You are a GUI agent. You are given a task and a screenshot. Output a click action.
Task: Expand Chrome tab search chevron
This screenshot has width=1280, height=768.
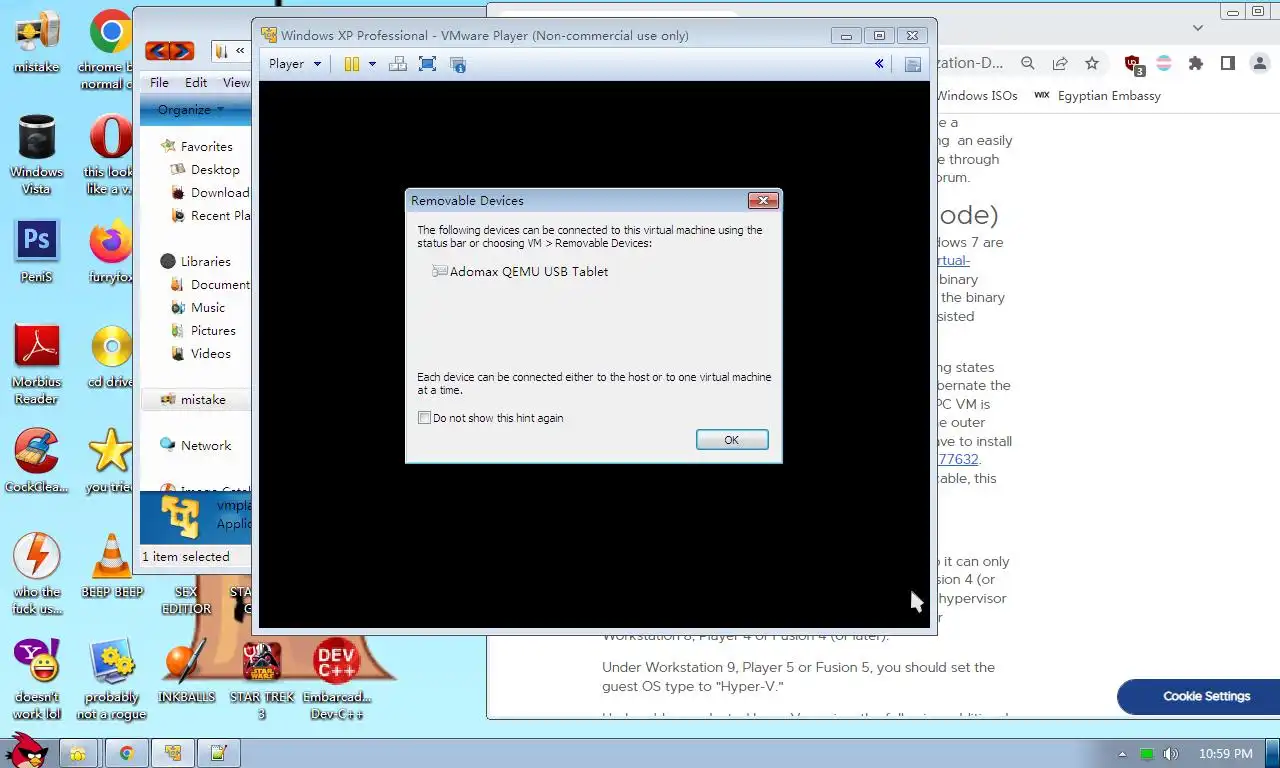click(1198, 28)
